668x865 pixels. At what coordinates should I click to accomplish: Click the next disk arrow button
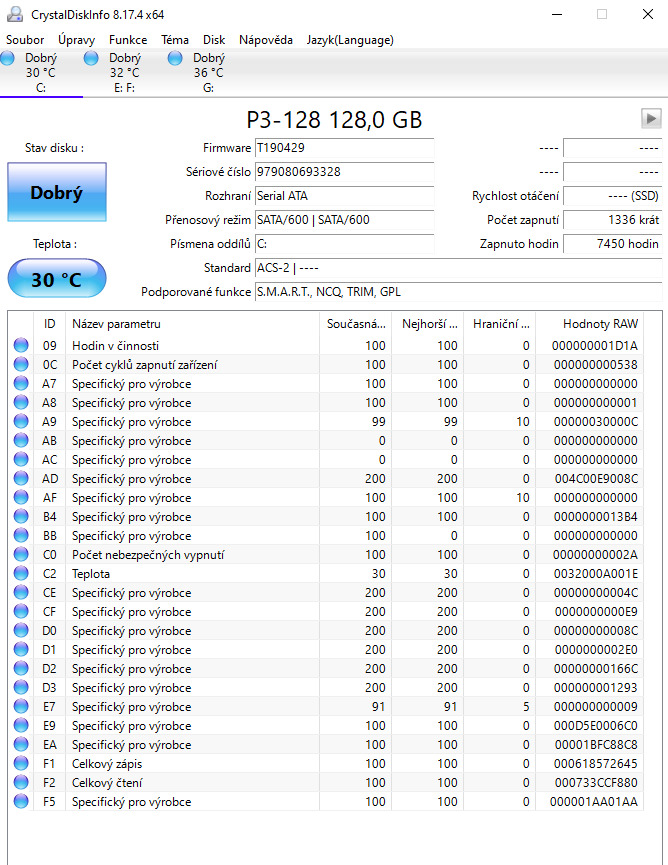pos(651,119)
